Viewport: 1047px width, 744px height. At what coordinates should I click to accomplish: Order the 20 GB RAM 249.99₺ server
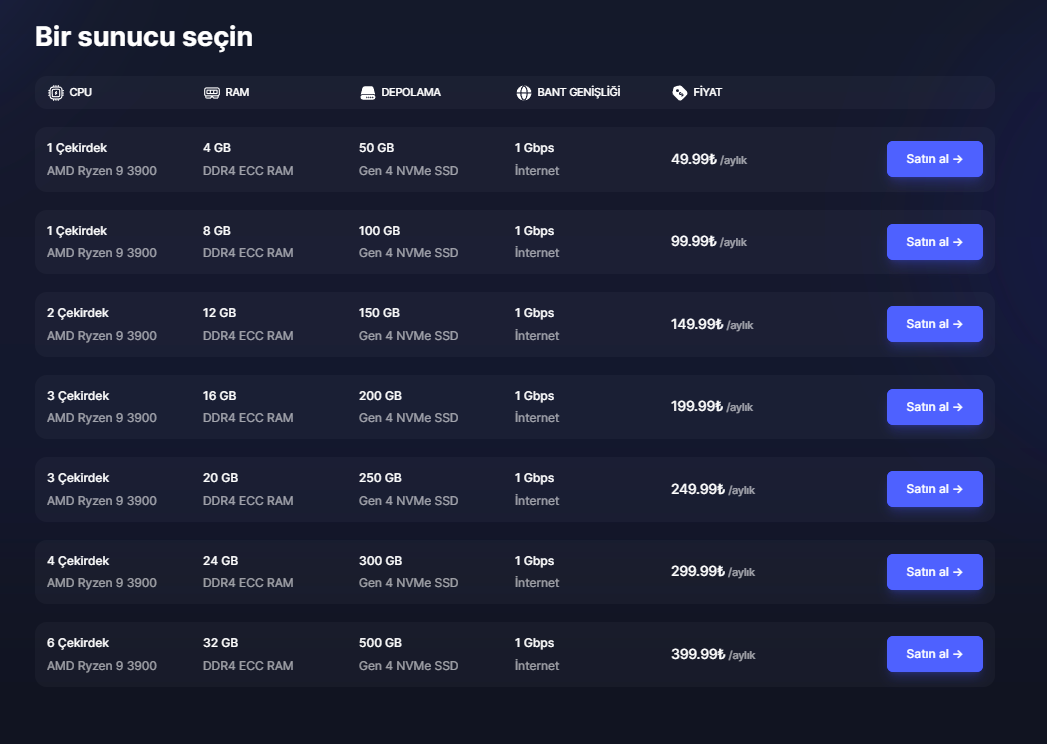pos(934,489)
